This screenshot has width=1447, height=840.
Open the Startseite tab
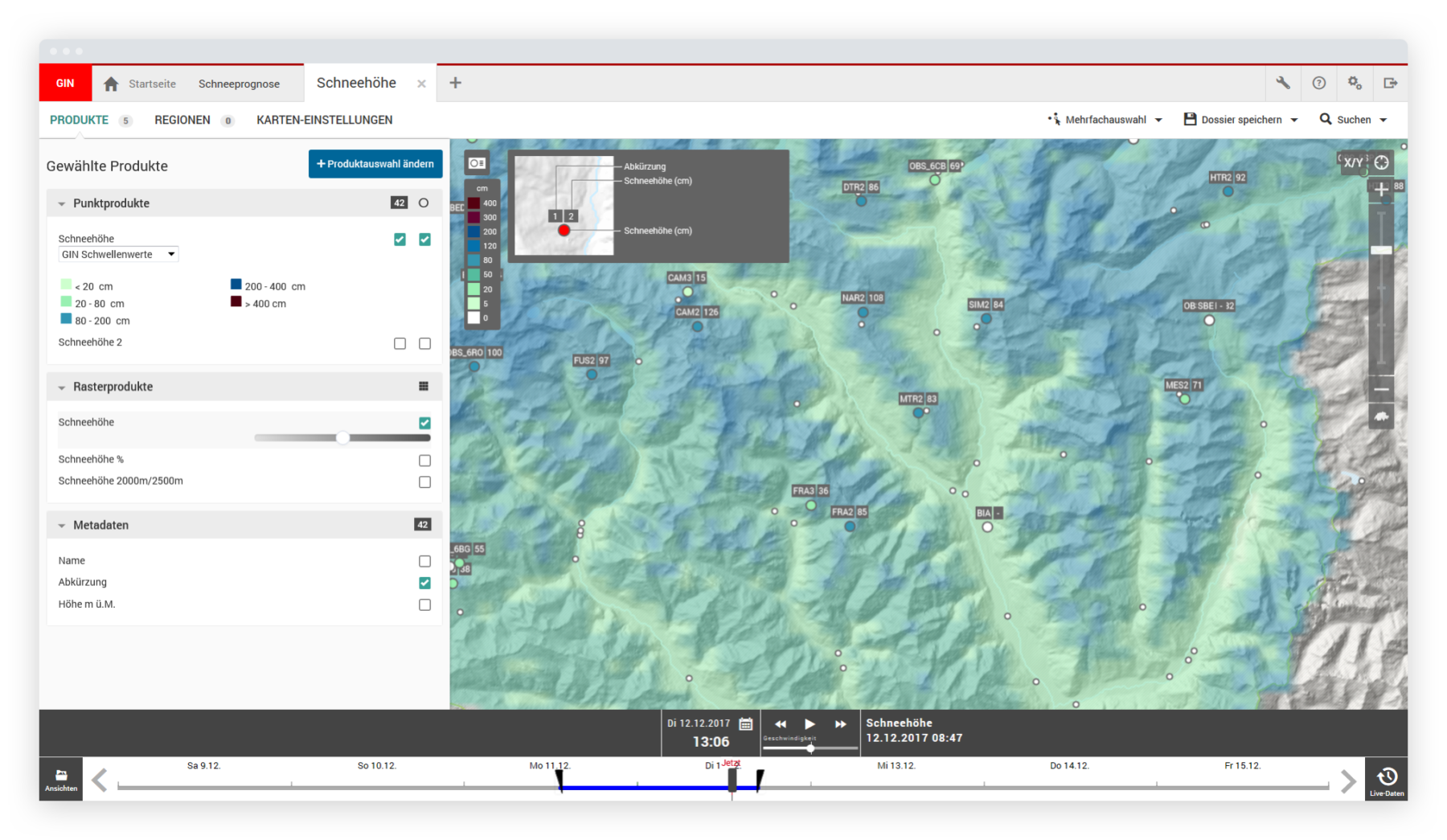coord(152,84)
